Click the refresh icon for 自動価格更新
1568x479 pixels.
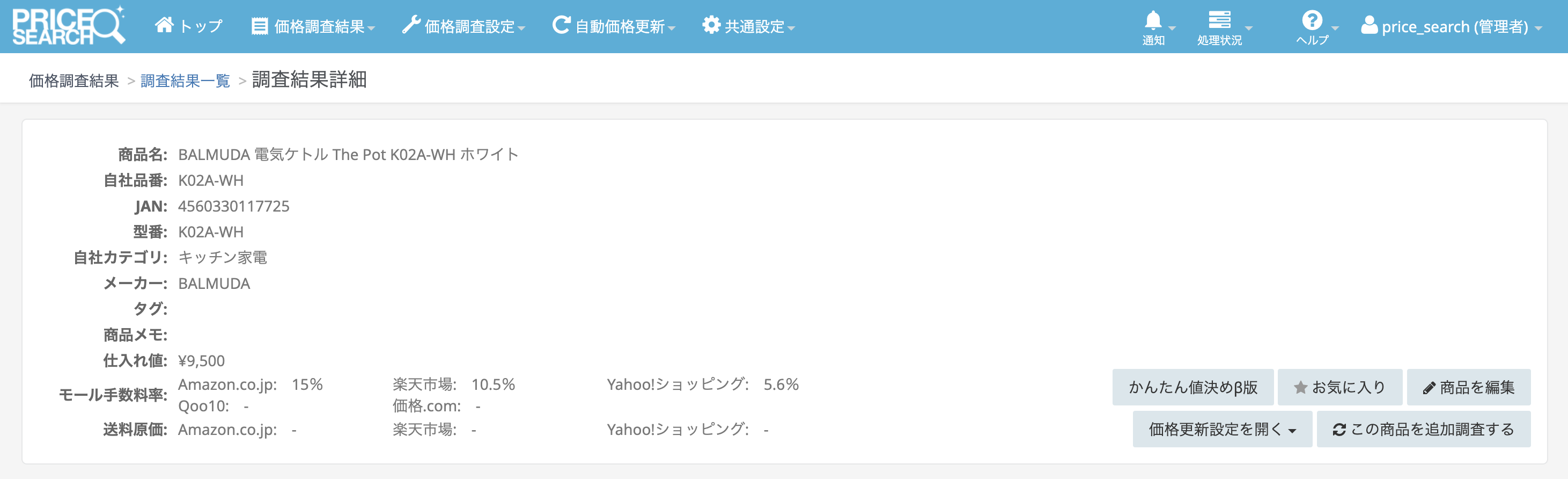(x=561, y=26)
